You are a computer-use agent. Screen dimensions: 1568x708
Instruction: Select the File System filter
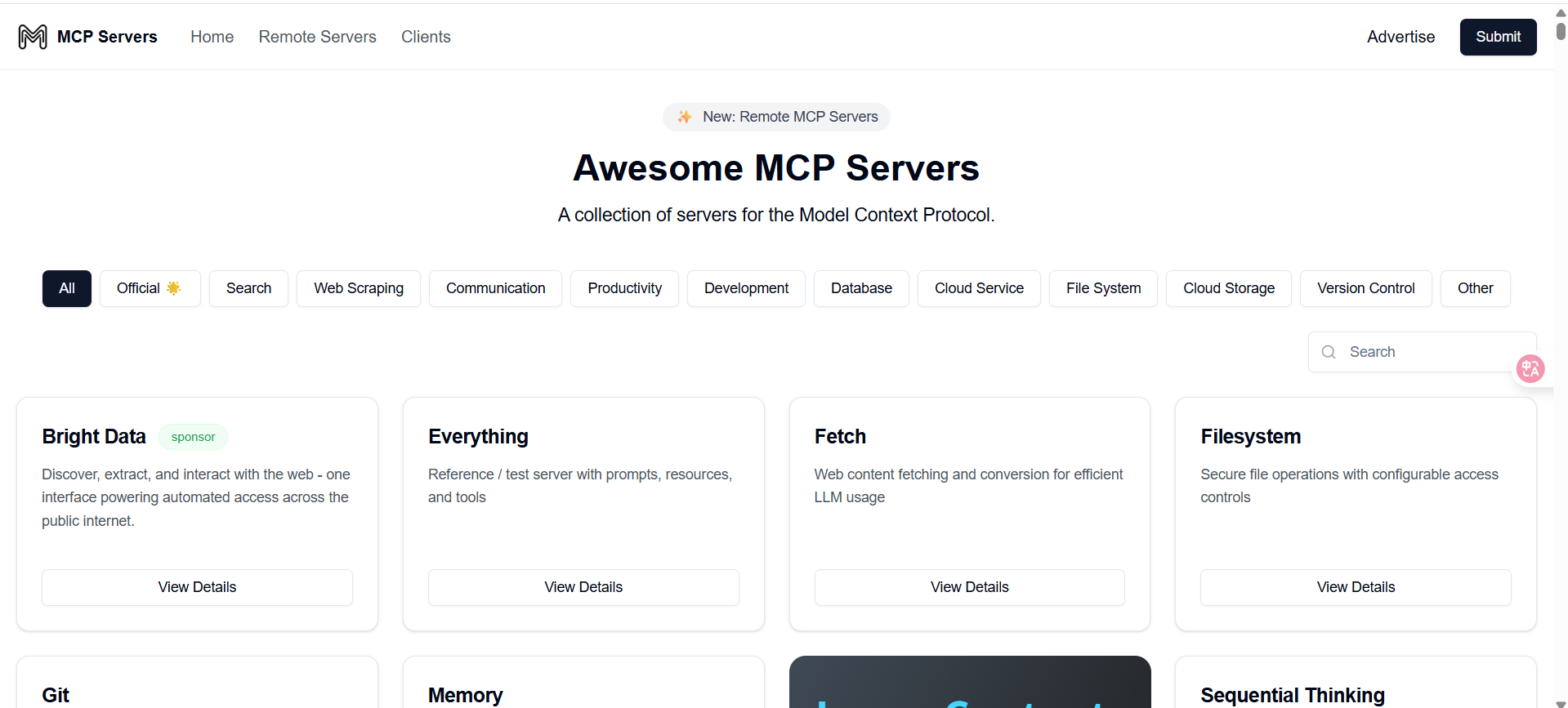point(1103,288)
